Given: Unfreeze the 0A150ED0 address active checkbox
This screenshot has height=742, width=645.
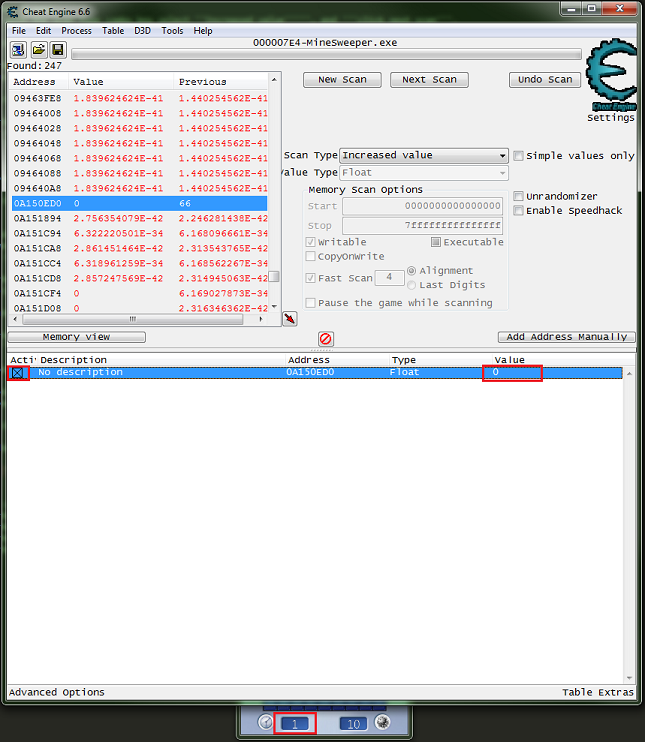Looking at the screenshot, I should [18, 373].
